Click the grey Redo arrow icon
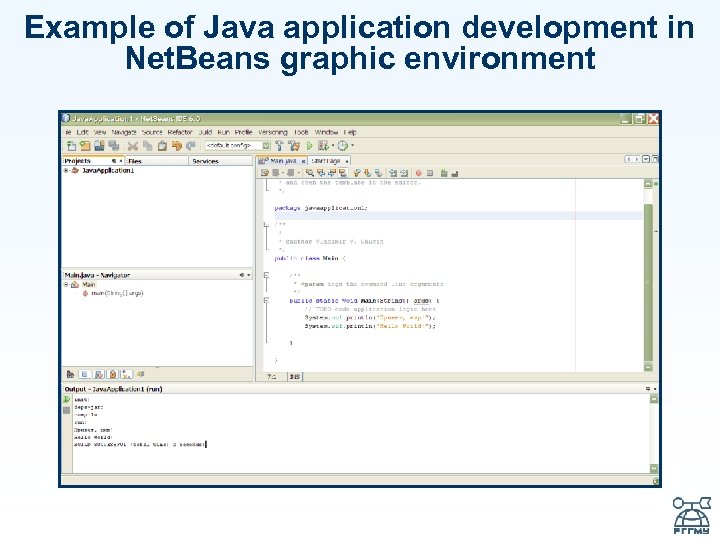The image size is (720, 540). click(x=191, y=146)
